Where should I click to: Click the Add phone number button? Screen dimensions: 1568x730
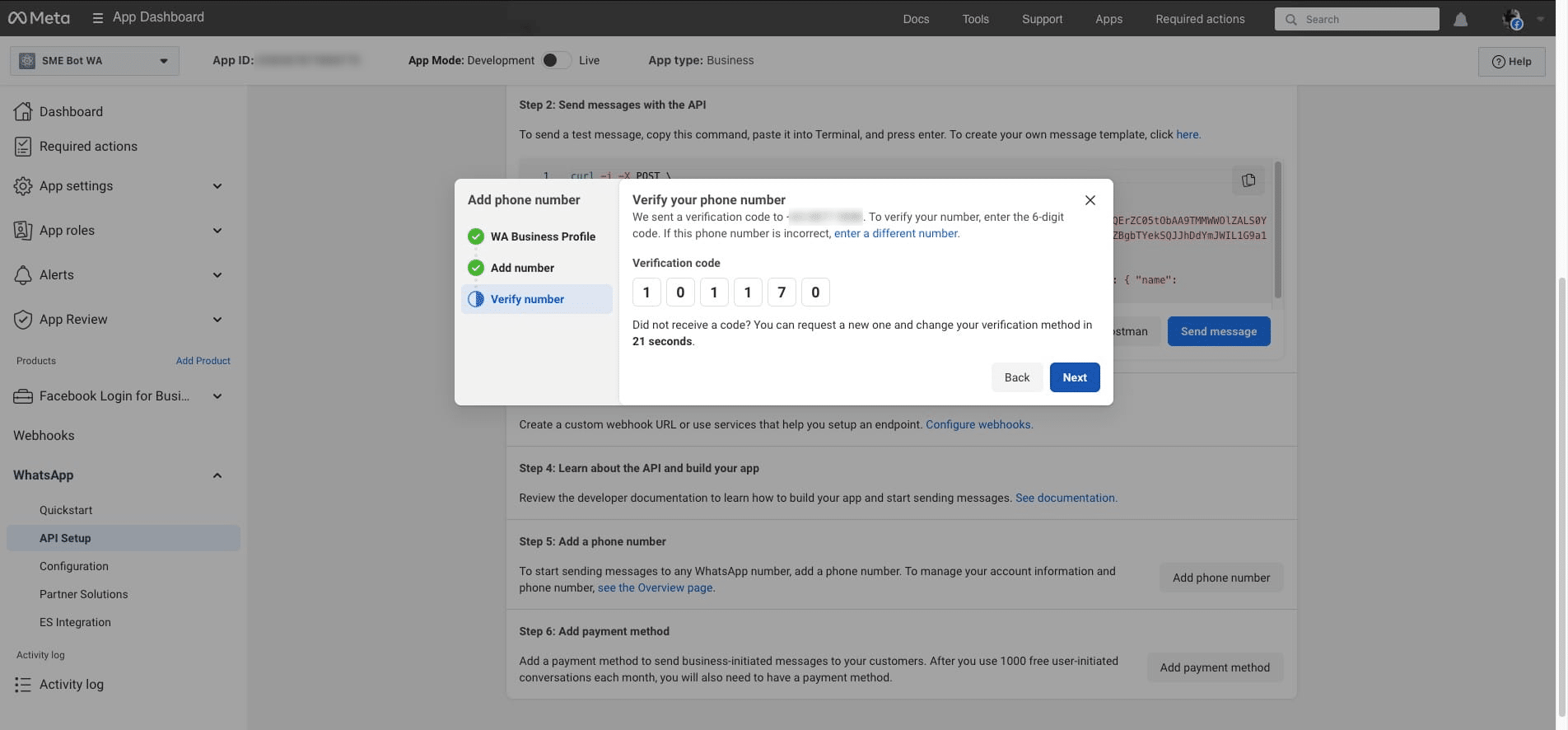tap(1221, 578)
